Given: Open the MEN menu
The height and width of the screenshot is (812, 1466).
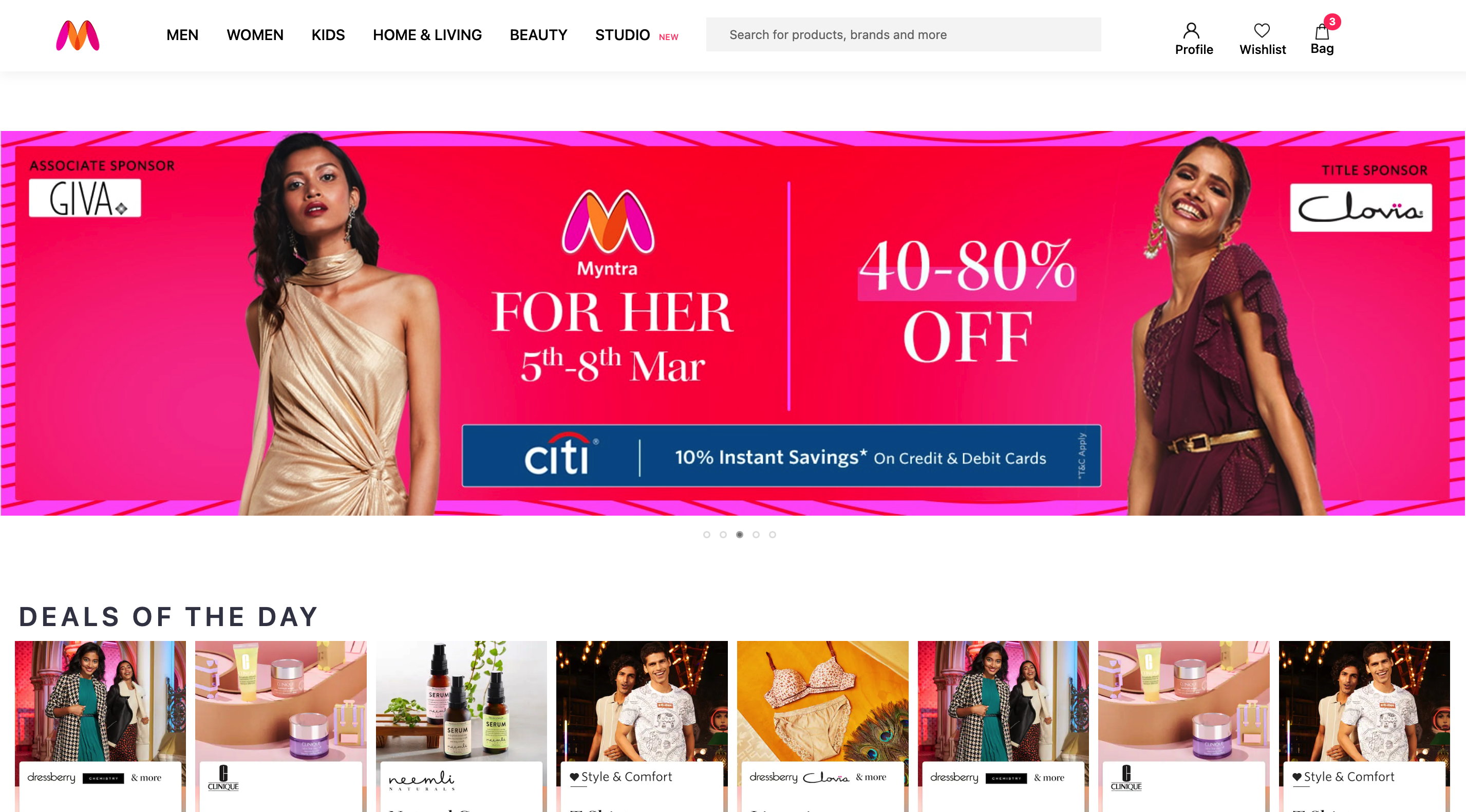Looking at the screenshot, I should coord(182,35).
